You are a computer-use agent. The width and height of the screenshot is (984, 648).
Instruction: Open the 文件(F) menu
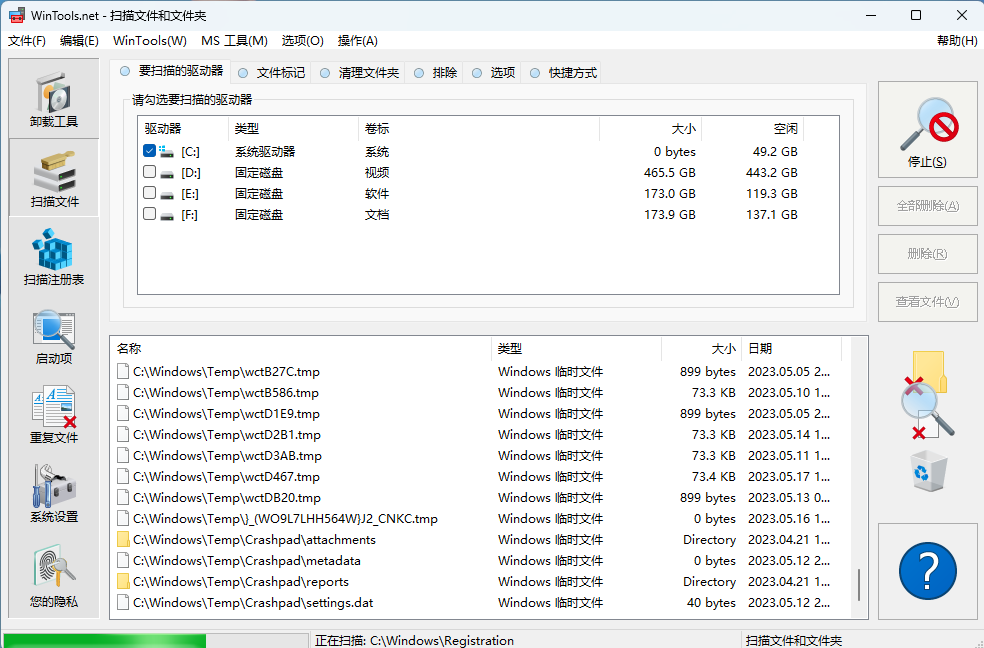pos(27,41)
